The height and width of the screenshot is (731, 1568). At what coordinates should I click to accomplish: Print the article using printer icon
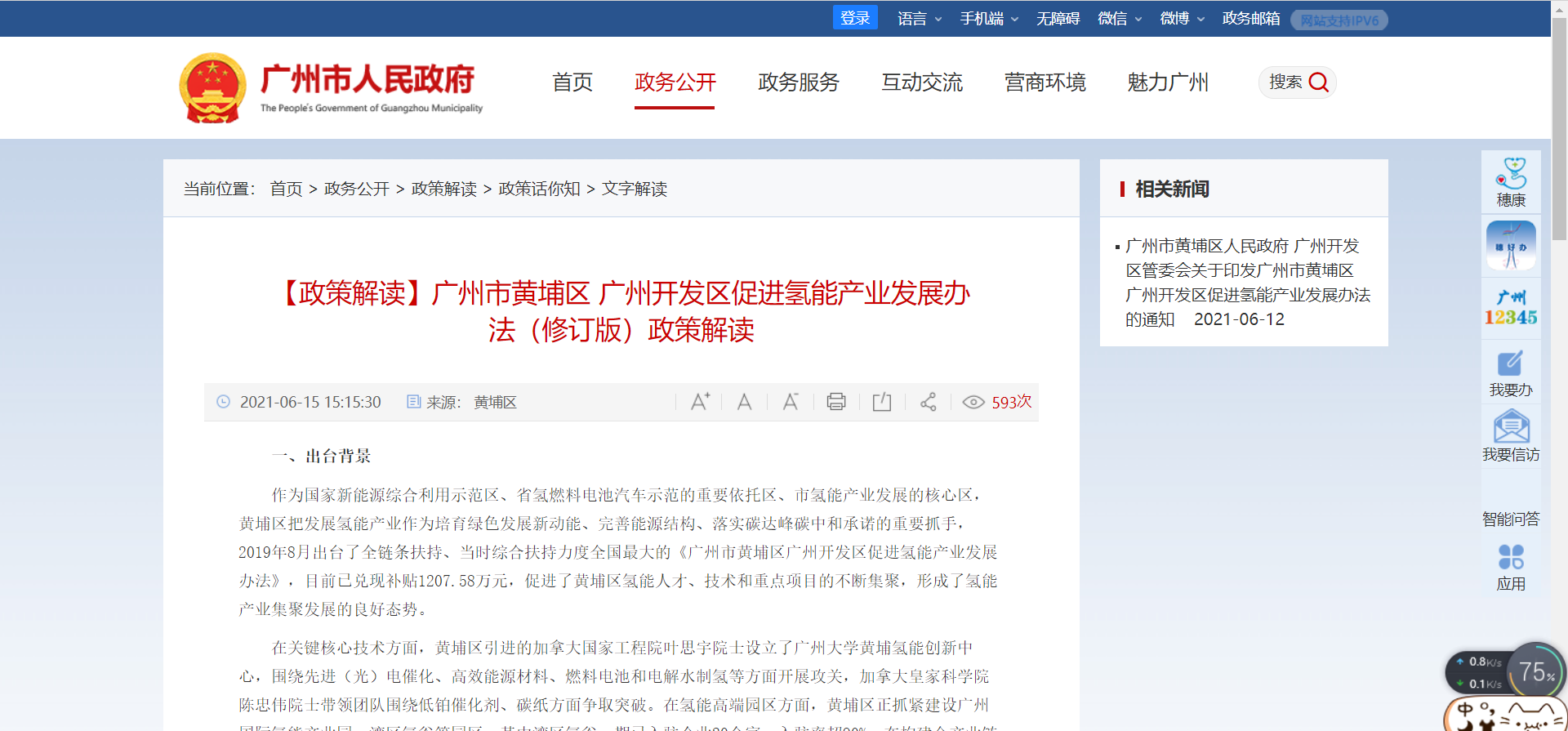point(835,402)
